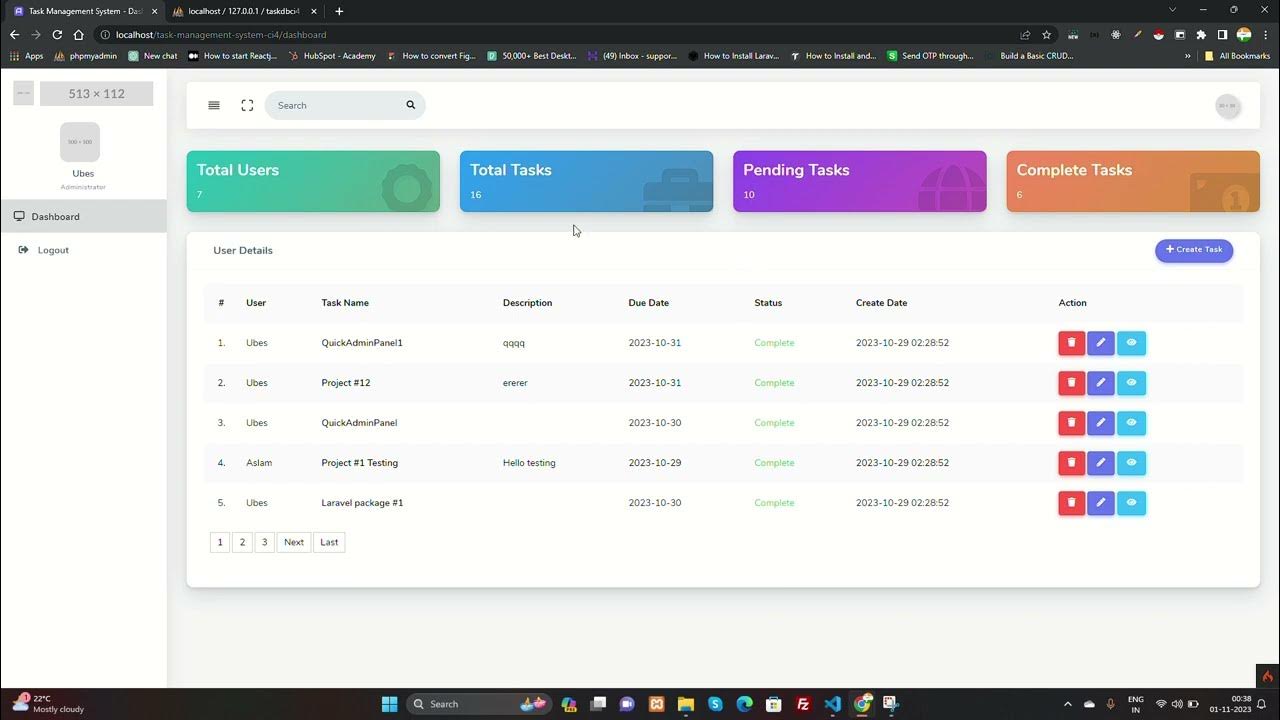
Task: Select the user name Aslam in row 4
Action: pos(259,463)
